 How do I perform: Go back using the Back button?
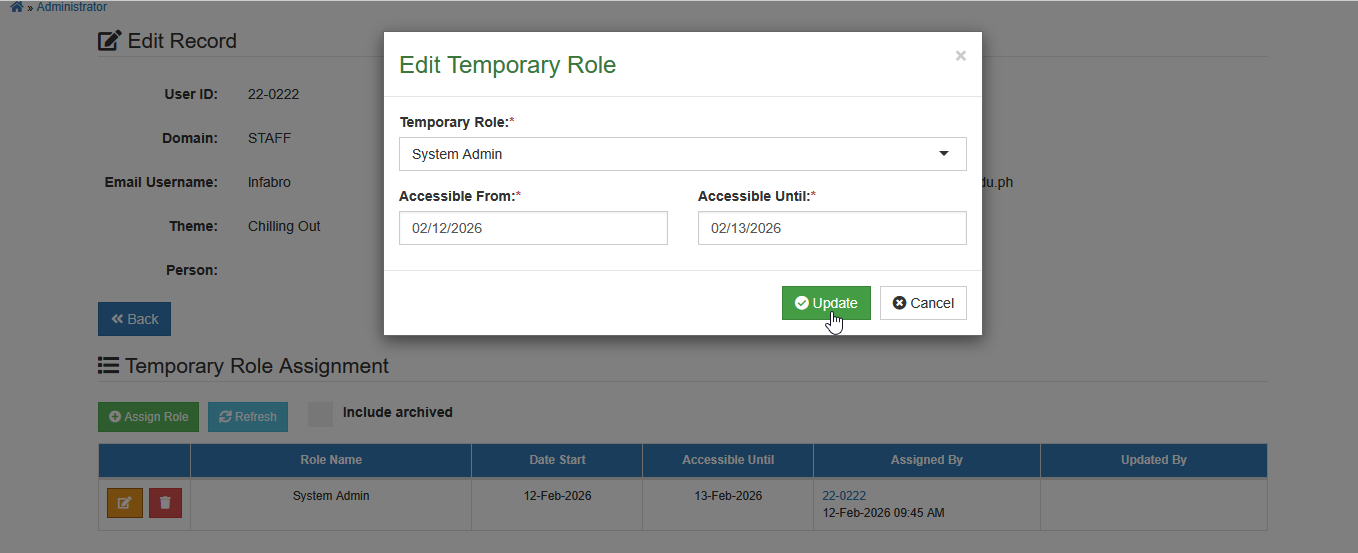pos(135,319)
